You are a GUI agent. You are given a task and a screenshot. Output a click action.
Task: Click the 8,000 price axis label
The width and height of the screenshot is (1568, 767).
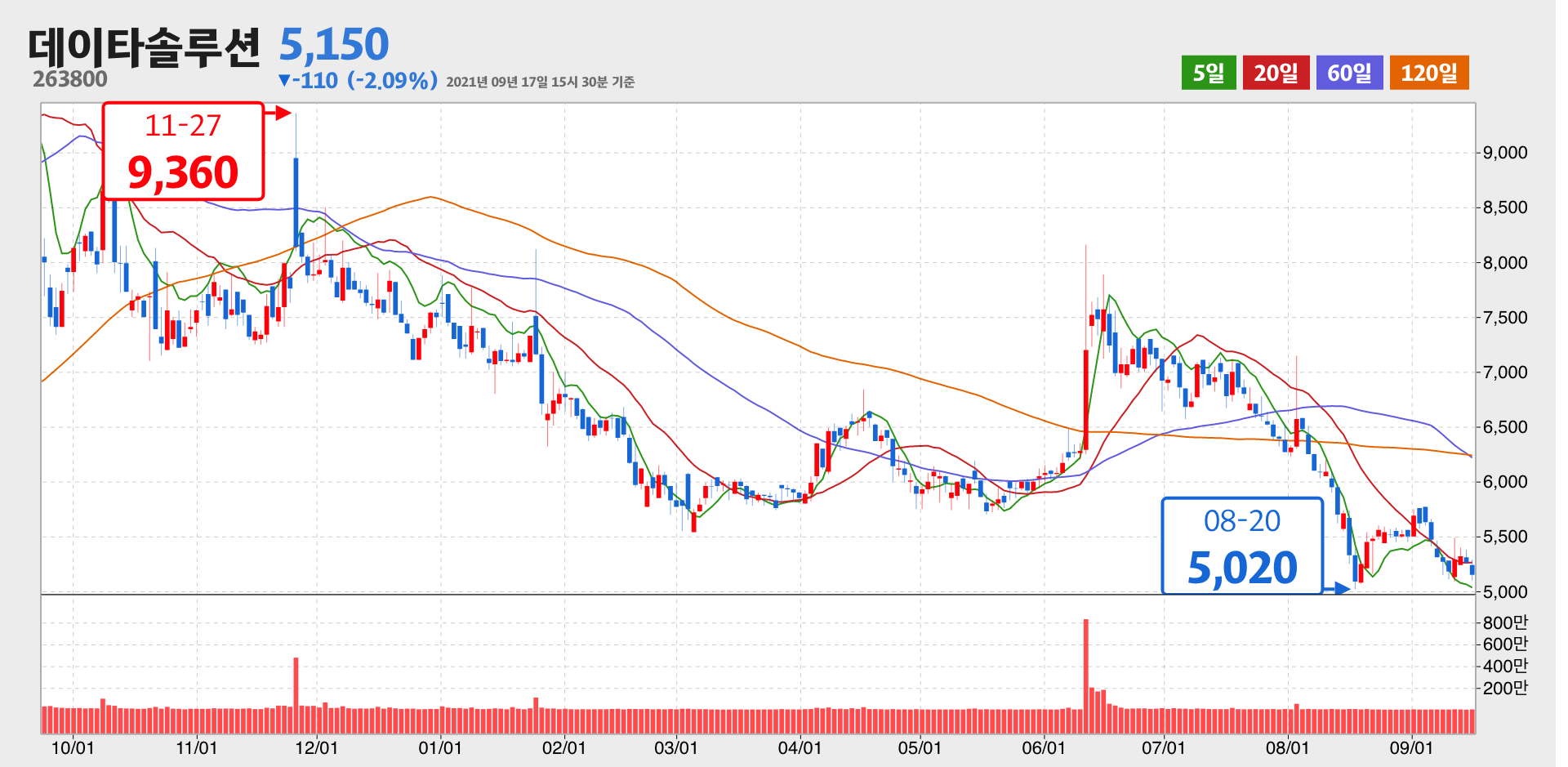pos(1505,262)
